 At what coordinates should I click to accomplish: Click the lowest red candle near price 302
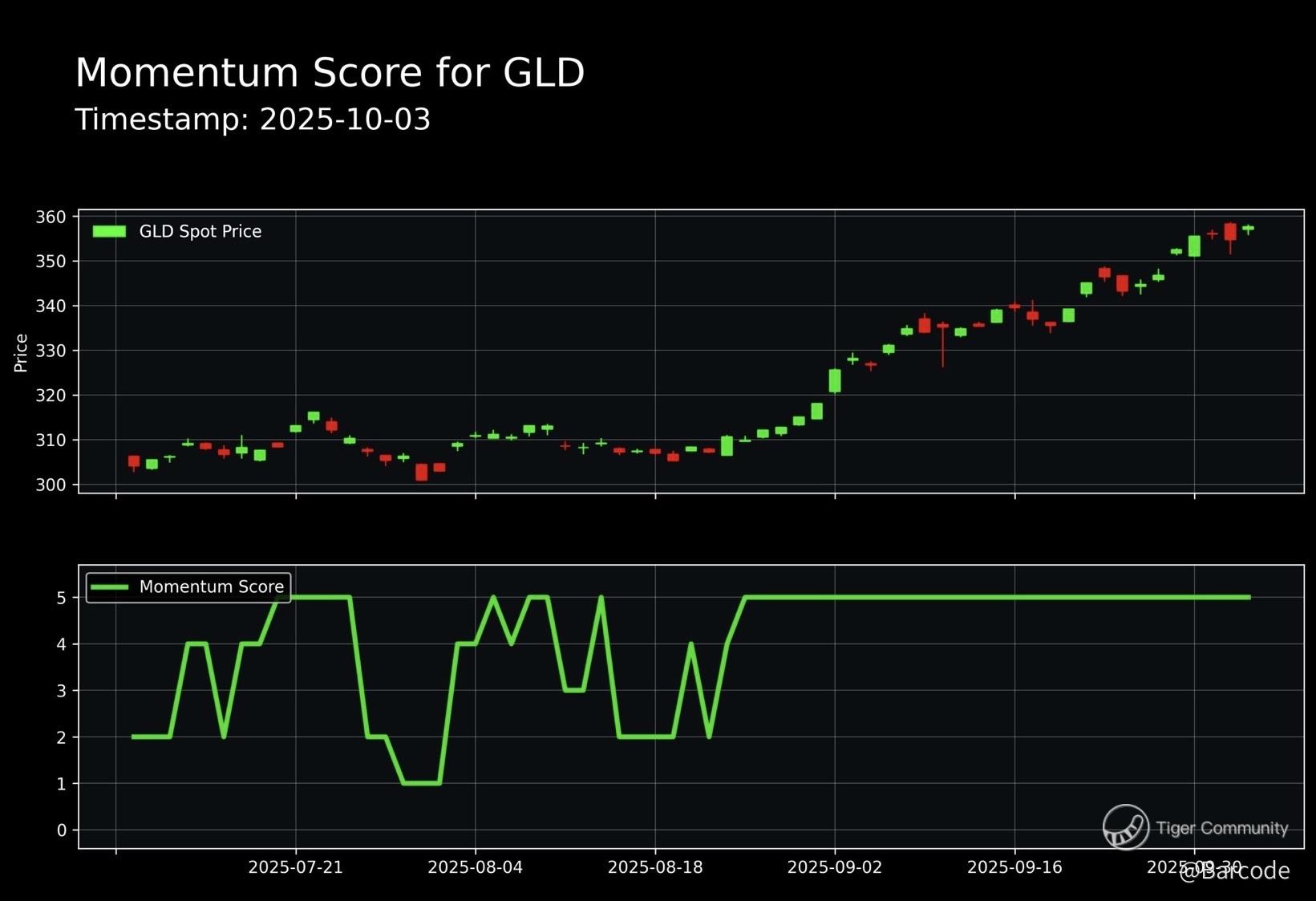pos(422,472)
